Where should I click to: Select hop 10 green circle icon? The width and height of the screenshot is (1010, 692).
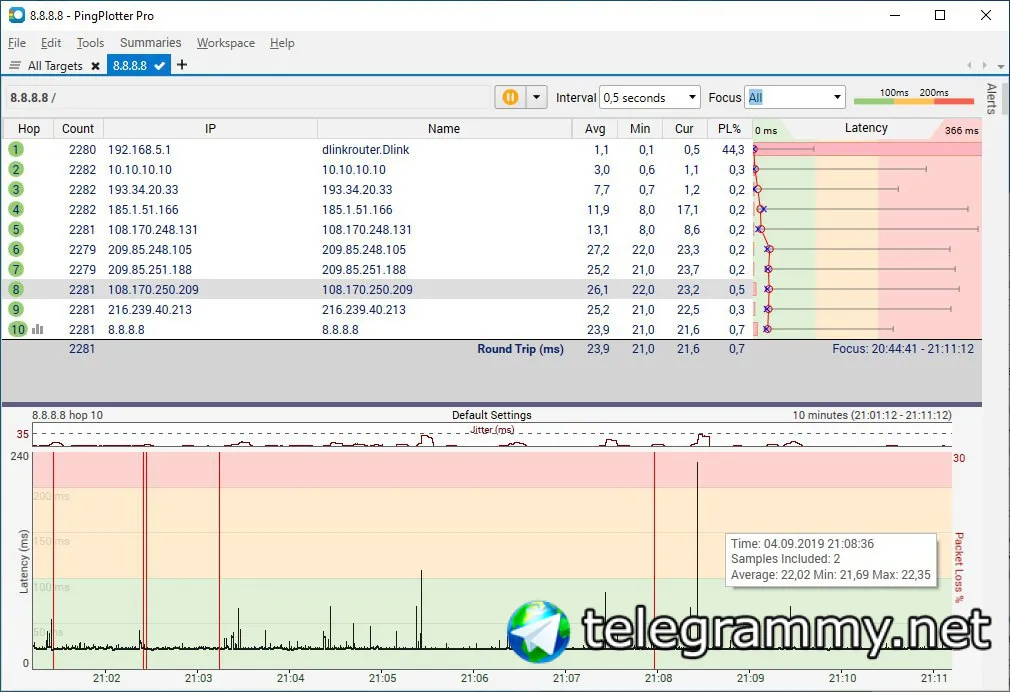(17, 329)
